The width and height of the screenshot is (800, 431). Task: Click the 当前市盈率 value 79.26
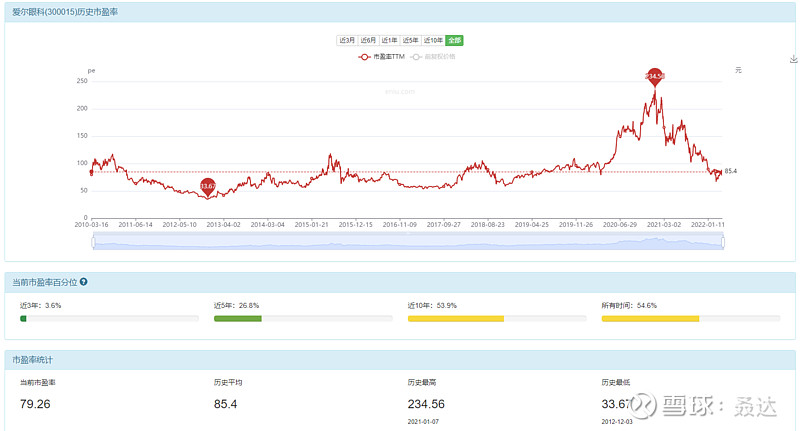(35, 404)
